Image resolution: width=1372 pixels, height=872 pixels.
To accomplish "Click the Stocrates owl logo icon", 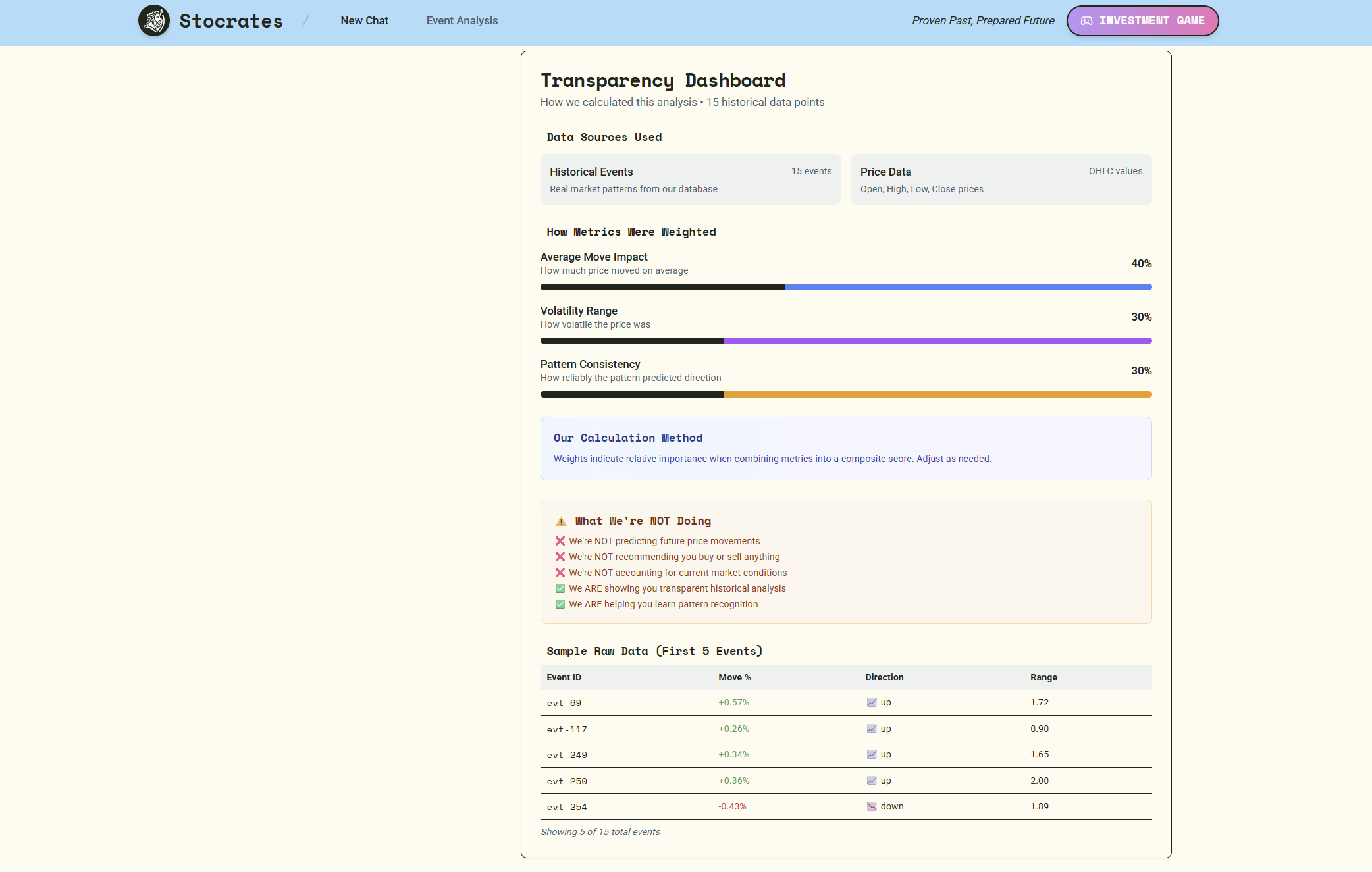I will (154, 20).
